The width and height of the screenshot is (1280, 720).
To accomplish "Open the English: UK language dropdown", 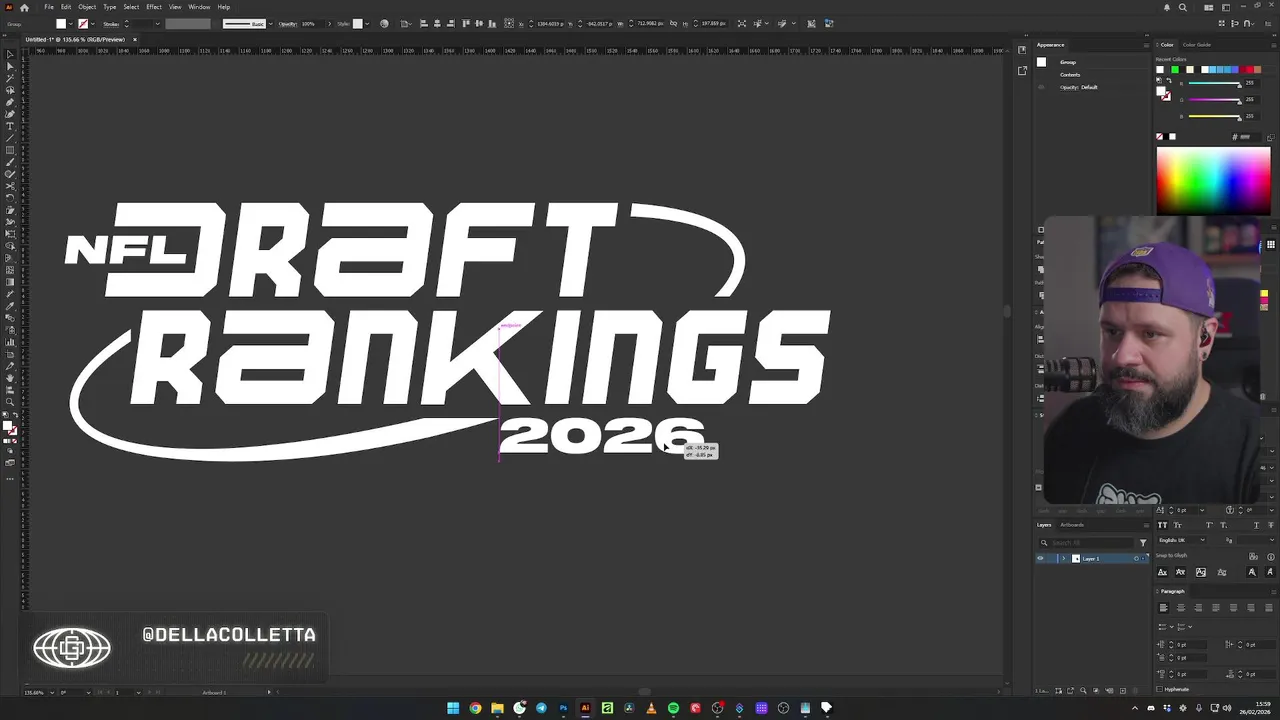I will pyautogui.click(x=1181, y=540).
